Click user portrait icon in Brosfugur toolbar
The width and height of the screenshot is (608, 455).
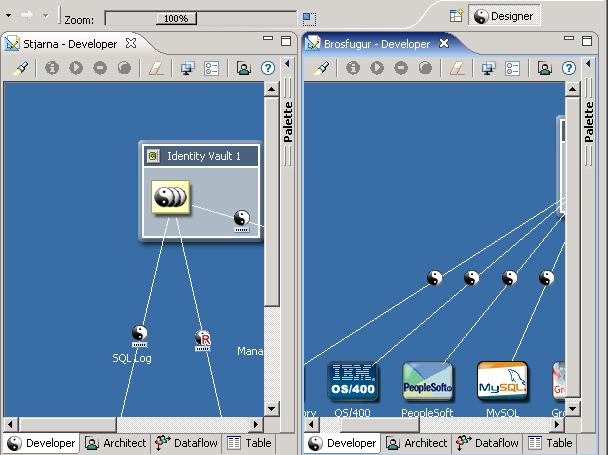(544, 68)
